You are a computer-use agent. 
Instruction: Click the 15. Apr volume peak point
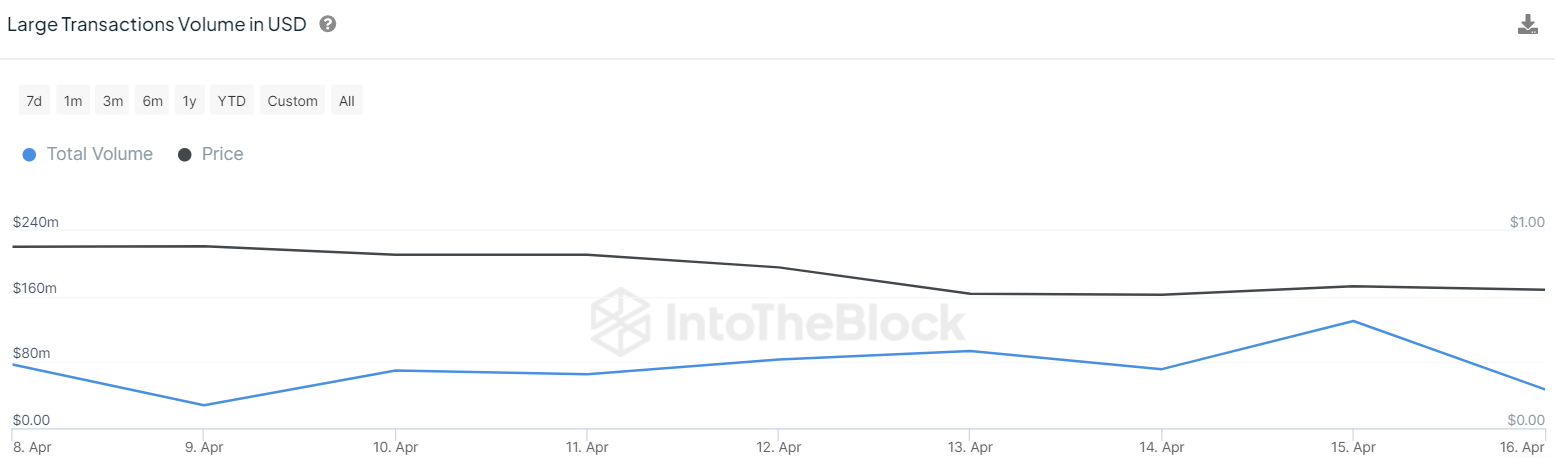[x=1353, y=321]
